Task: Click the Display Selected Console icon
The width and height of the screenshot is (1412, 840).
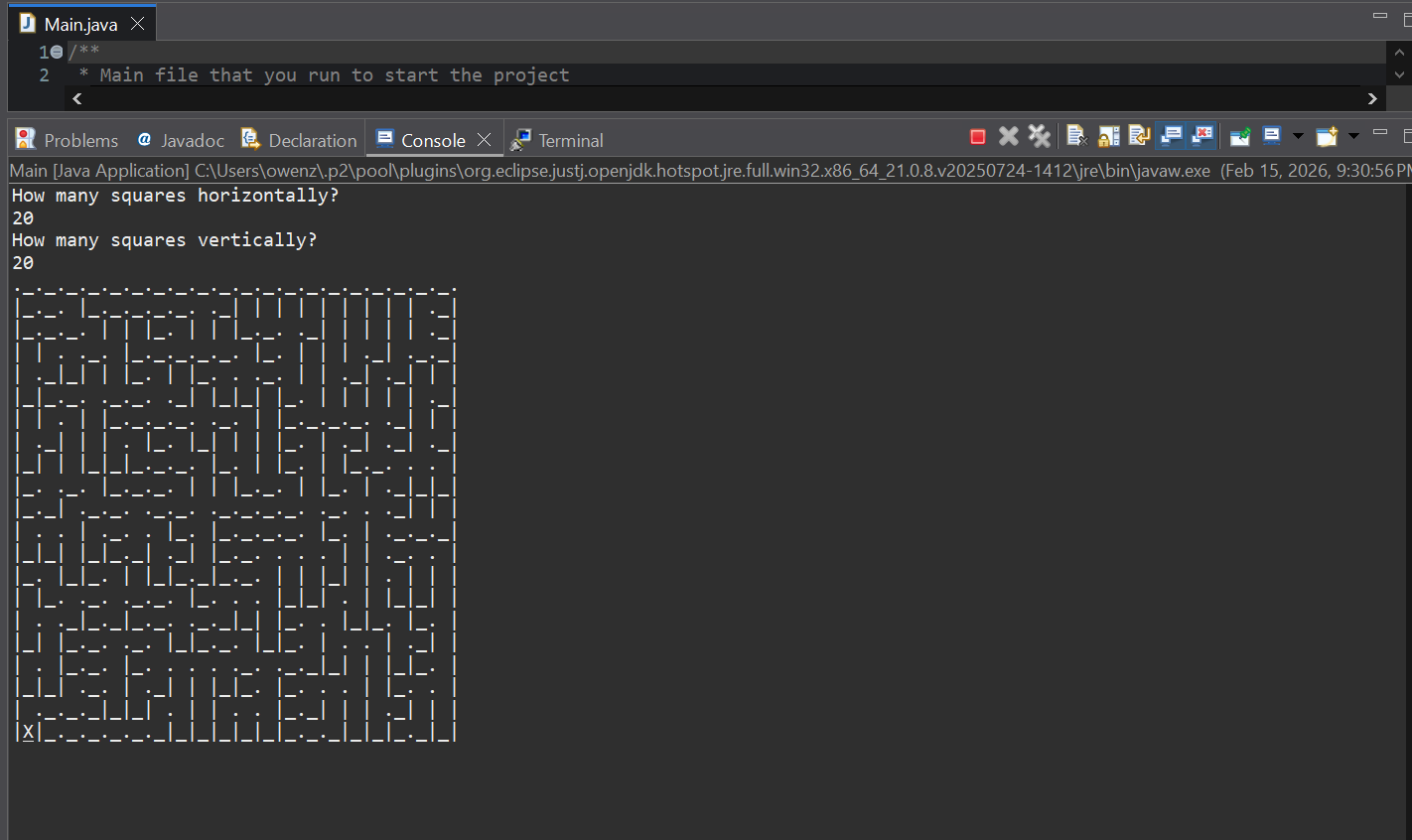Action: coord(1272,137)
